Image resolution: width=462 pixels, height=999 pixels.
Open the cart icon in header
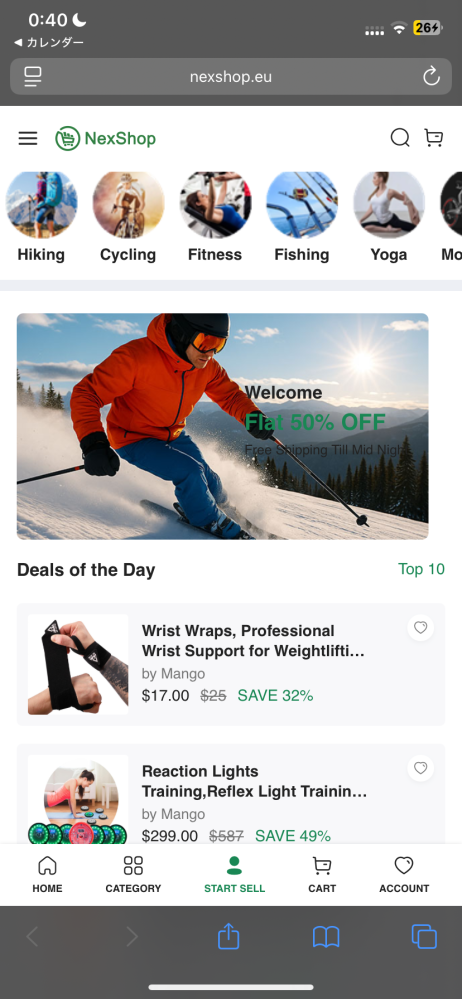[434, 138]
